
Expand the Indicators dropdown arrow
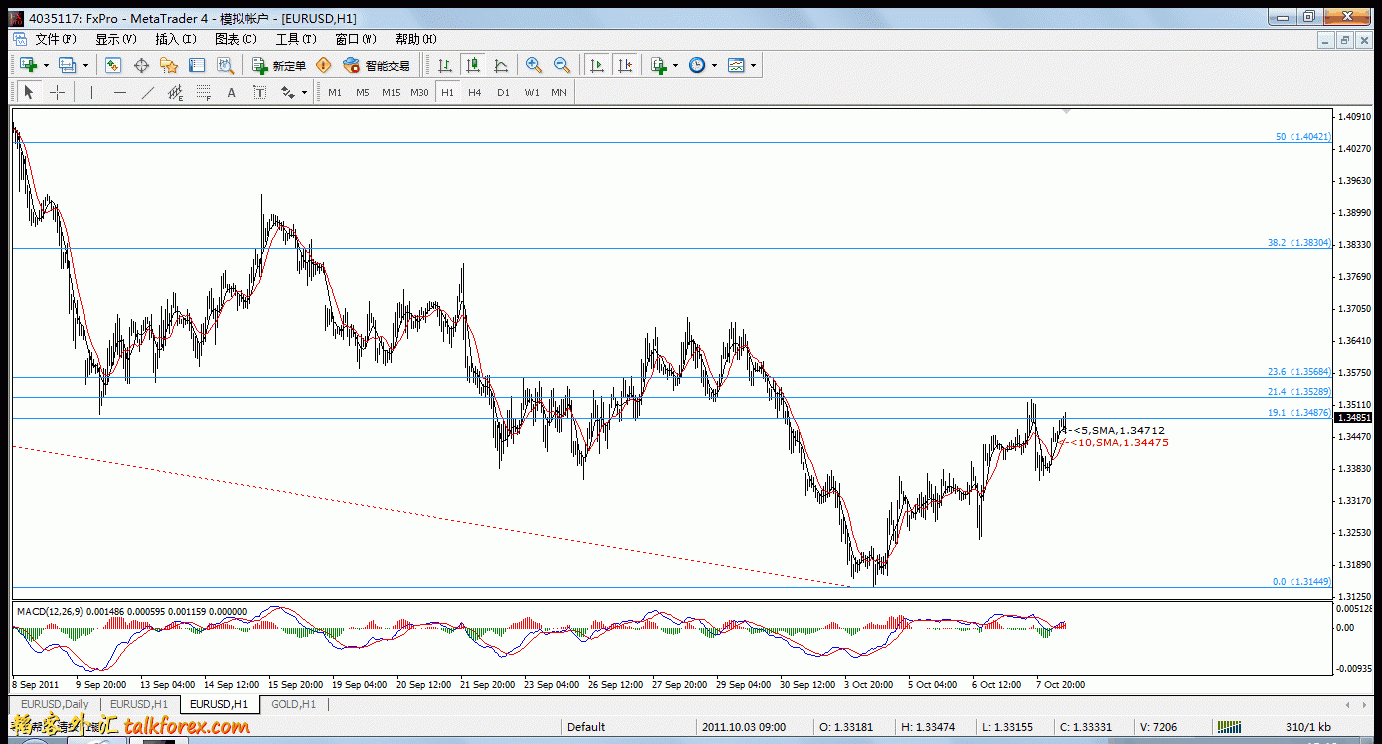click(x=676, y=65)
